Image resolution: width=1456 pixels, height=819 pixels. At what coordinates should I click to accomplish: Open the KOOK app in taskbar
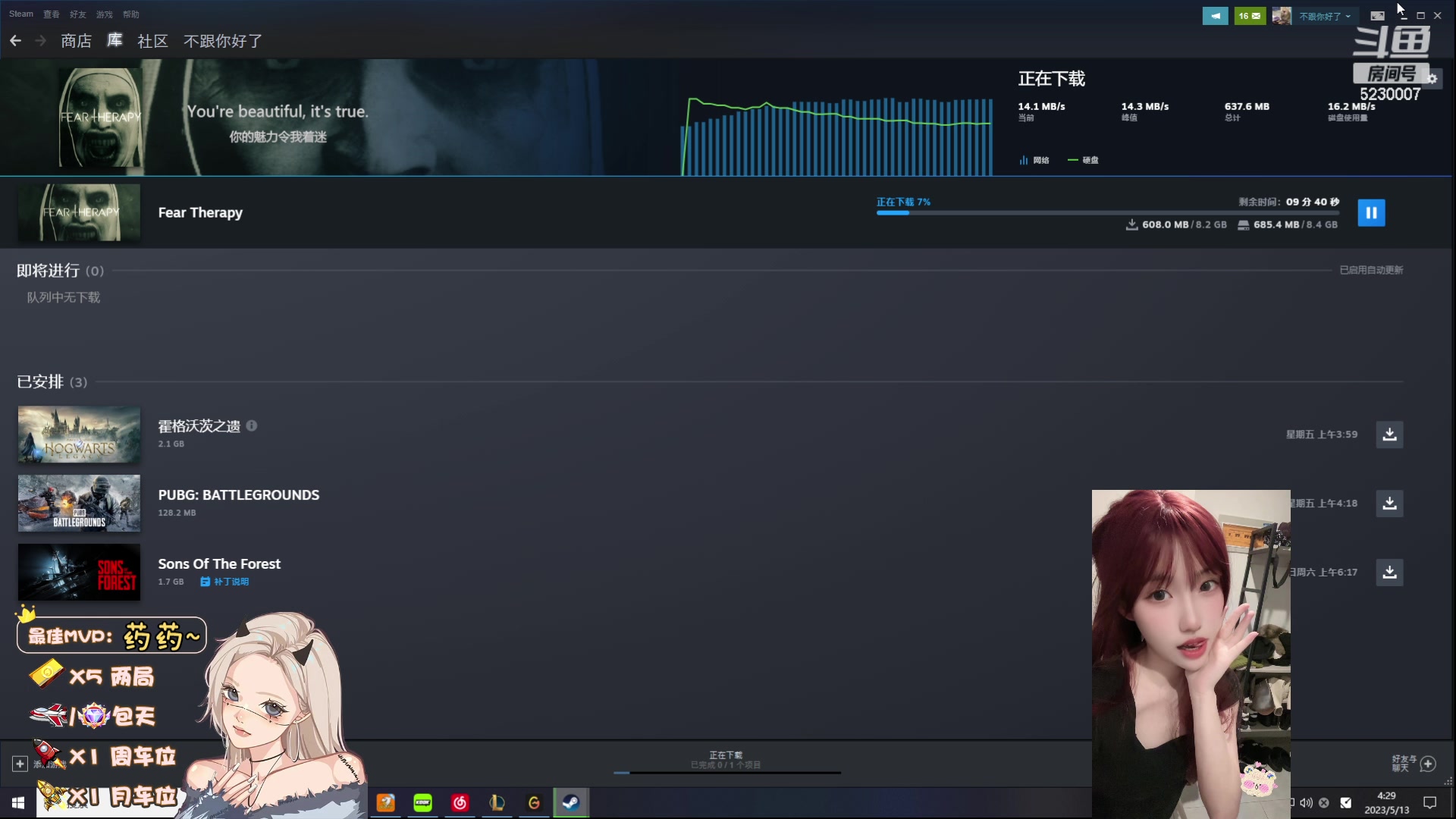(x=423, y=802)
